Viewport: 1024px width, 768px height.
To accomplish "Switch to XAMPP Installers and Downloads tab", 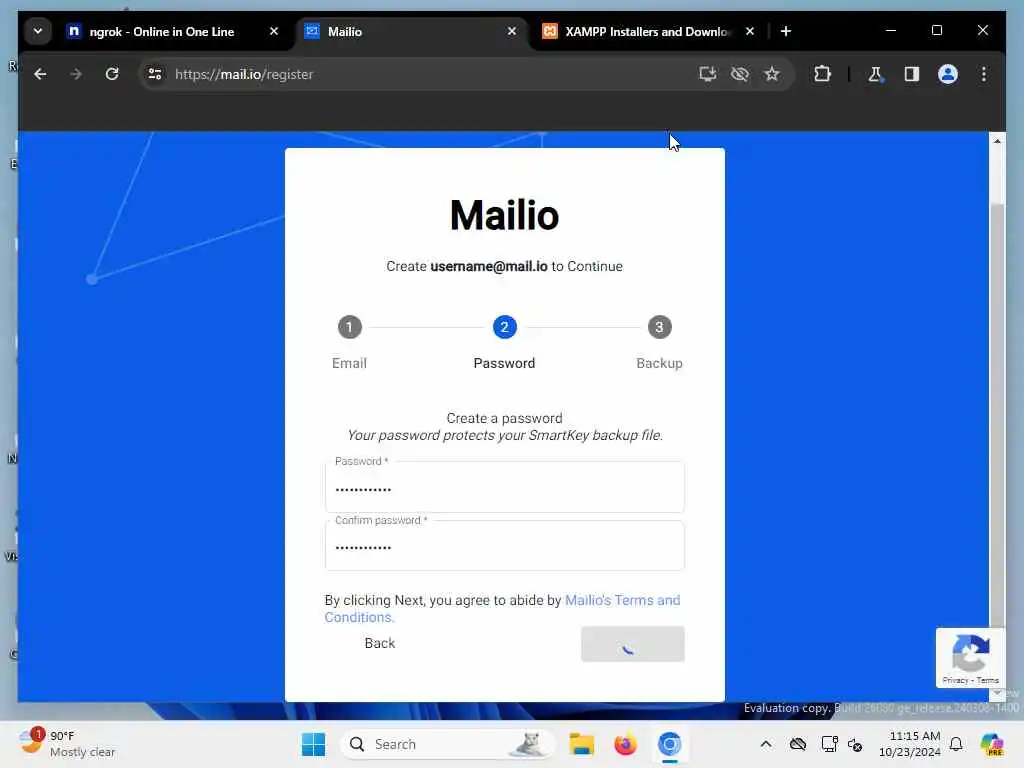I will [x=648, y=31].
